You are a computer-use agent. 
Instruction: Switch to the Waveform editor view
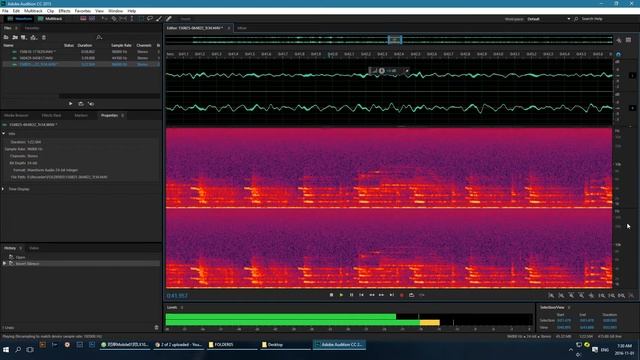19,19
